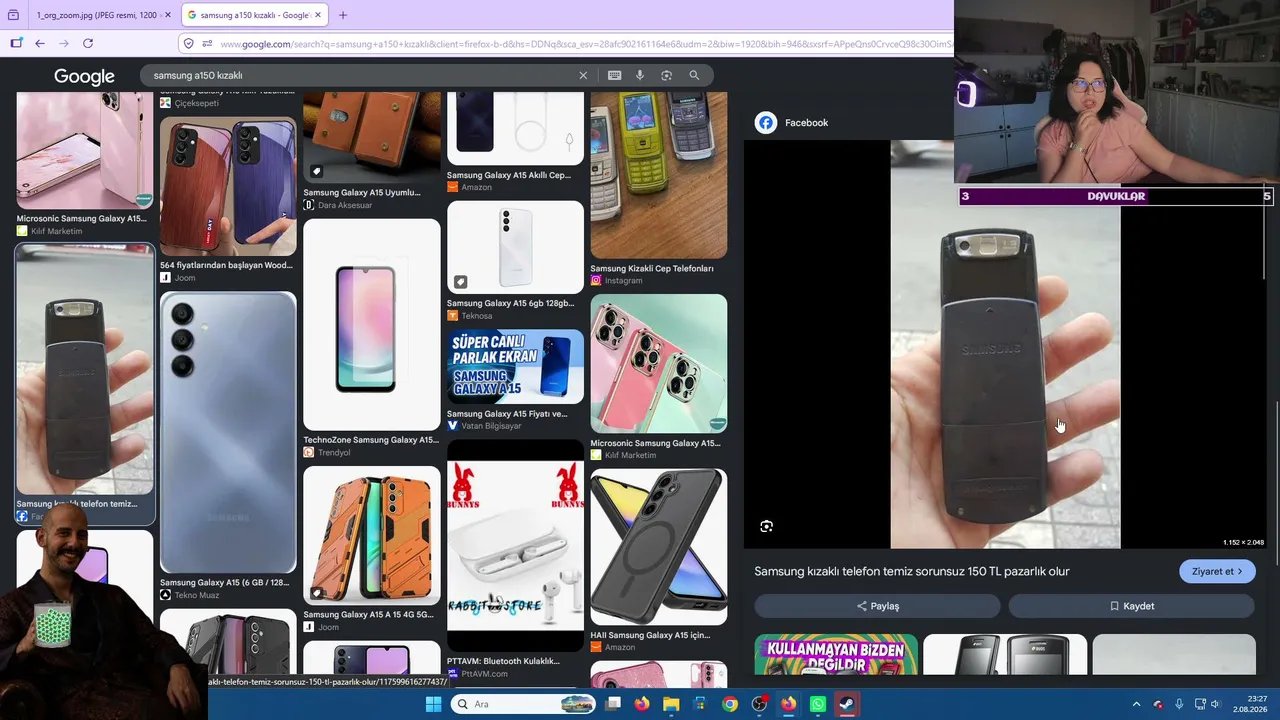This screenshot has height=720, width=1280.
Task: Open the Samsung Galaxy A15 6gb 128gb result
Action: 515,247
